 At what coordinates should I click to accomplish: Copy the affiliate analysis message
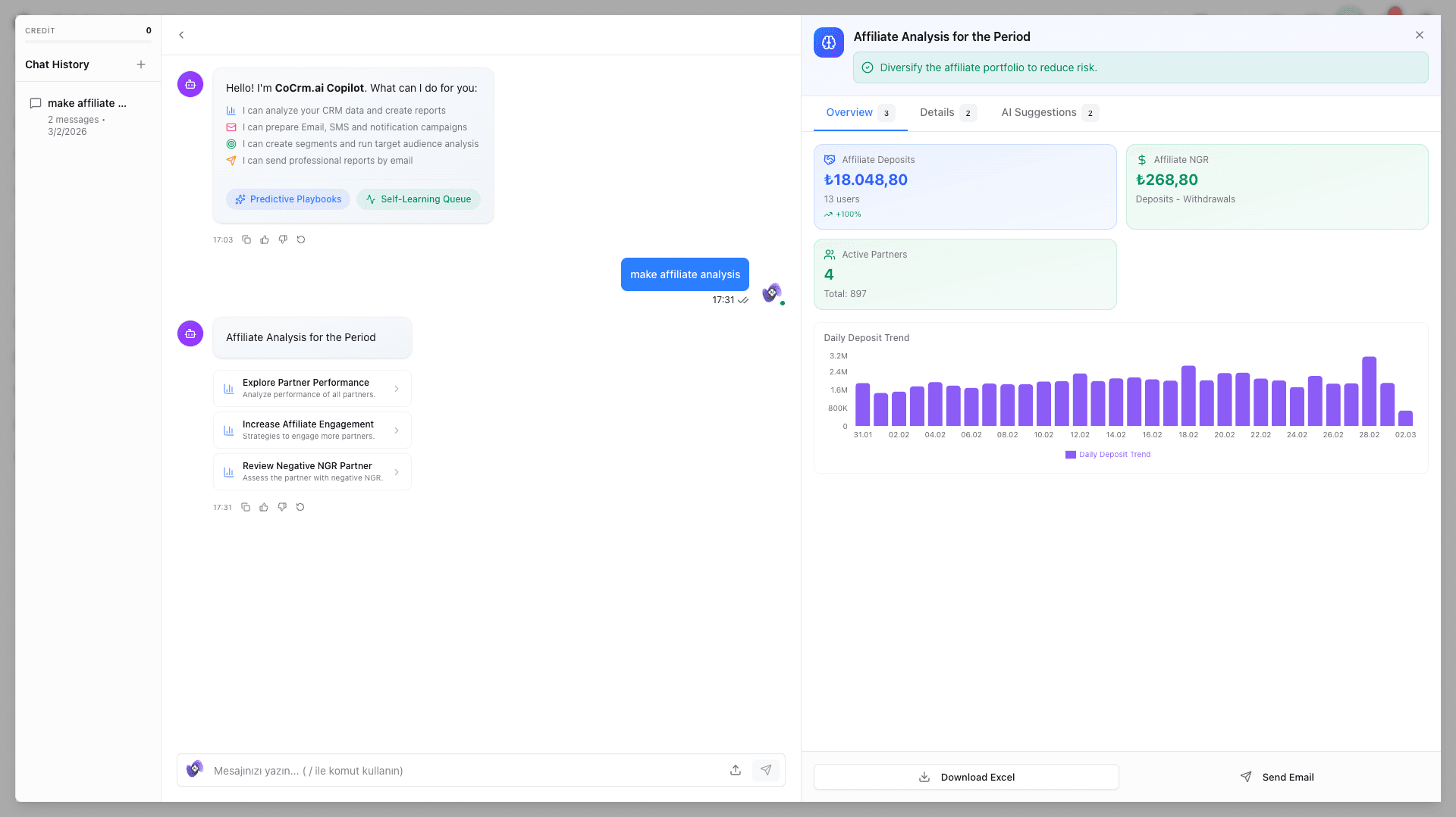click(x=245, y=507)
